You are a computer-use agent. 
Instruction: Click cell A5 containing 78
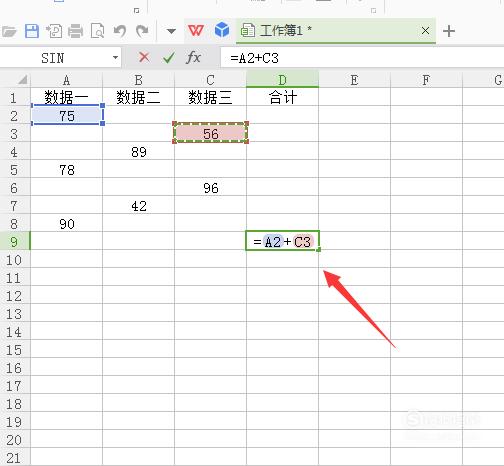(x=66, y=169)
